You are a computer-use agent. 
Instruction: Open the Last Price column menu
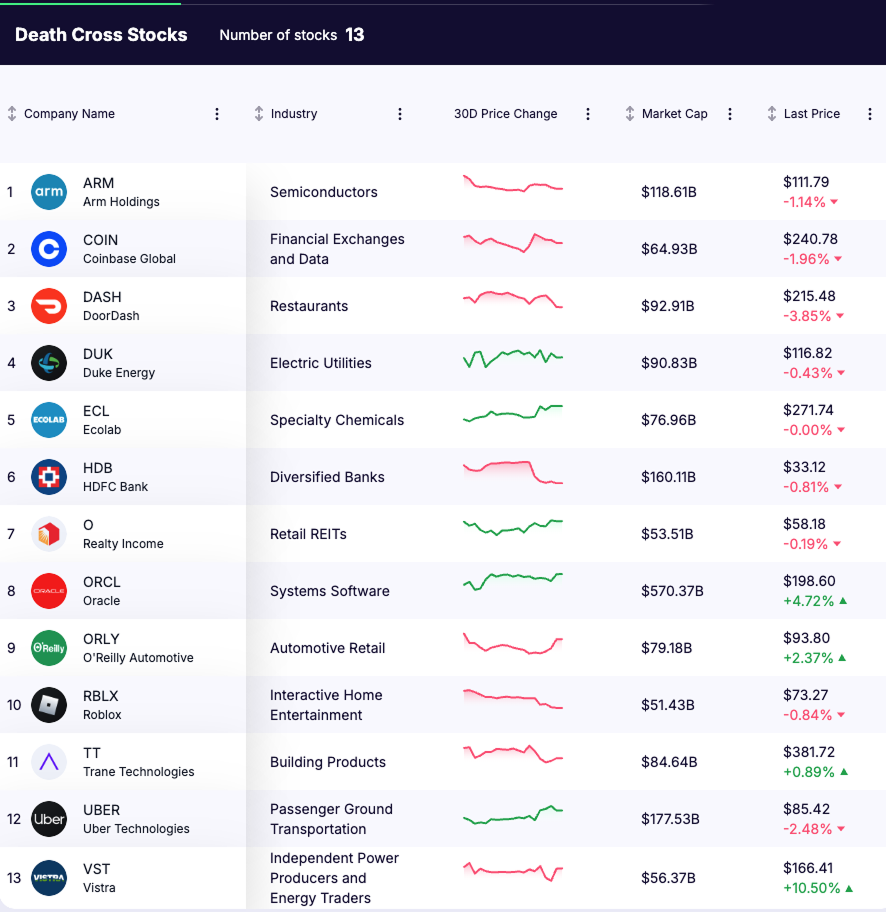point(869,114)
